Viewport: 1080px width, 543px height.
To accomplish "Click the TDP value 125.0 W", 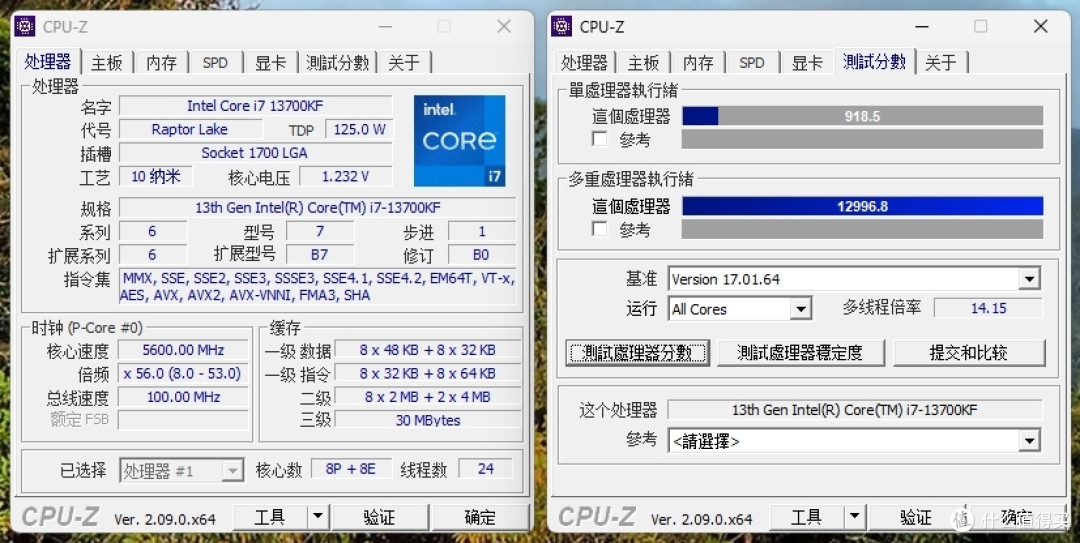I will 359,130.
